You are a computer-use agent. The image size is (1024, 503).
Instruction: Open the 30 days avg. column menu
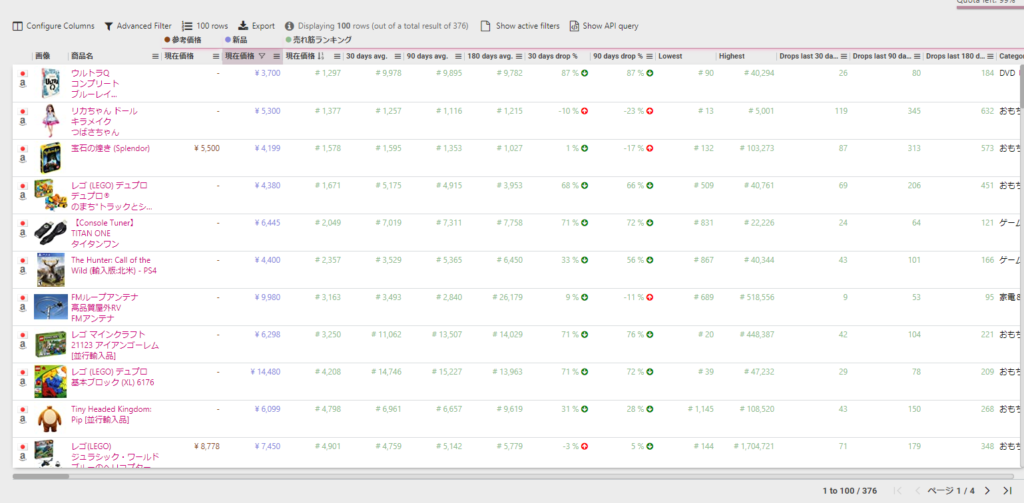(x=397, y=56)
